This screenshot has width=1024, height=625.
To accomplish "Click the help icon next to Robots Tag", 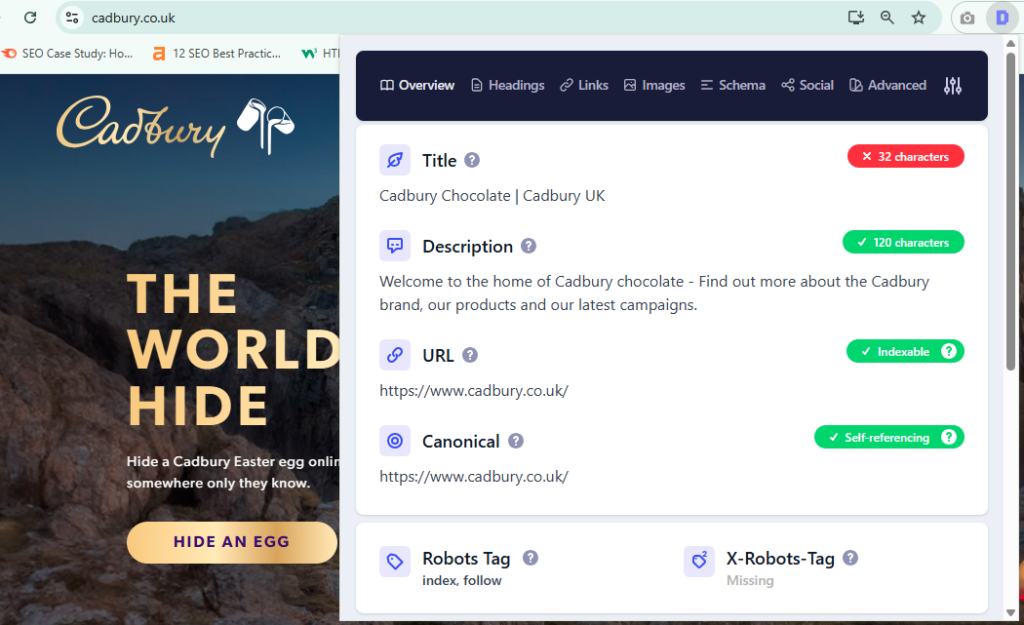I will (x=530, y=558).
